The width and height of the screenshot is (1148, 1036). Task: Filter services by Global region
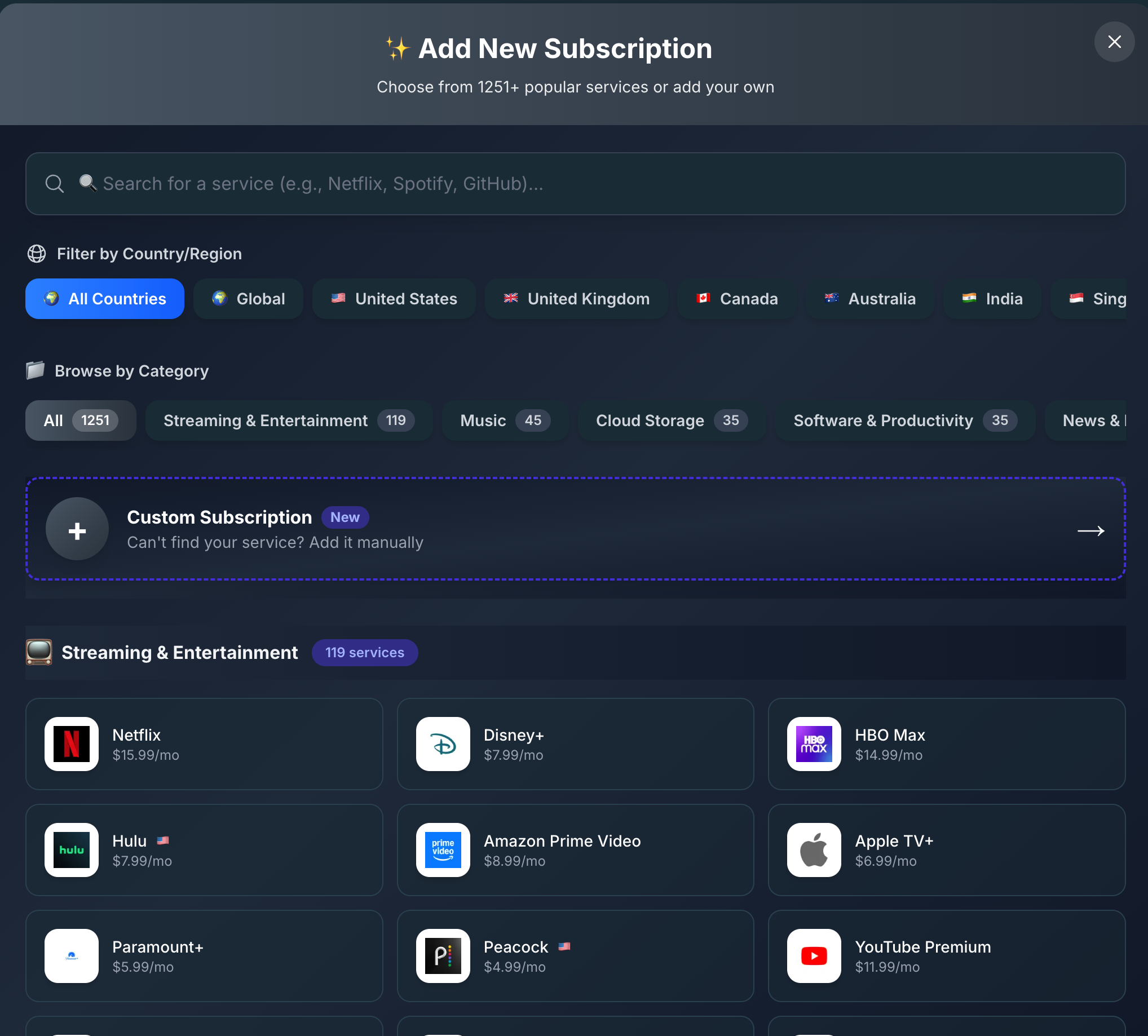click(x=248, y=298)
